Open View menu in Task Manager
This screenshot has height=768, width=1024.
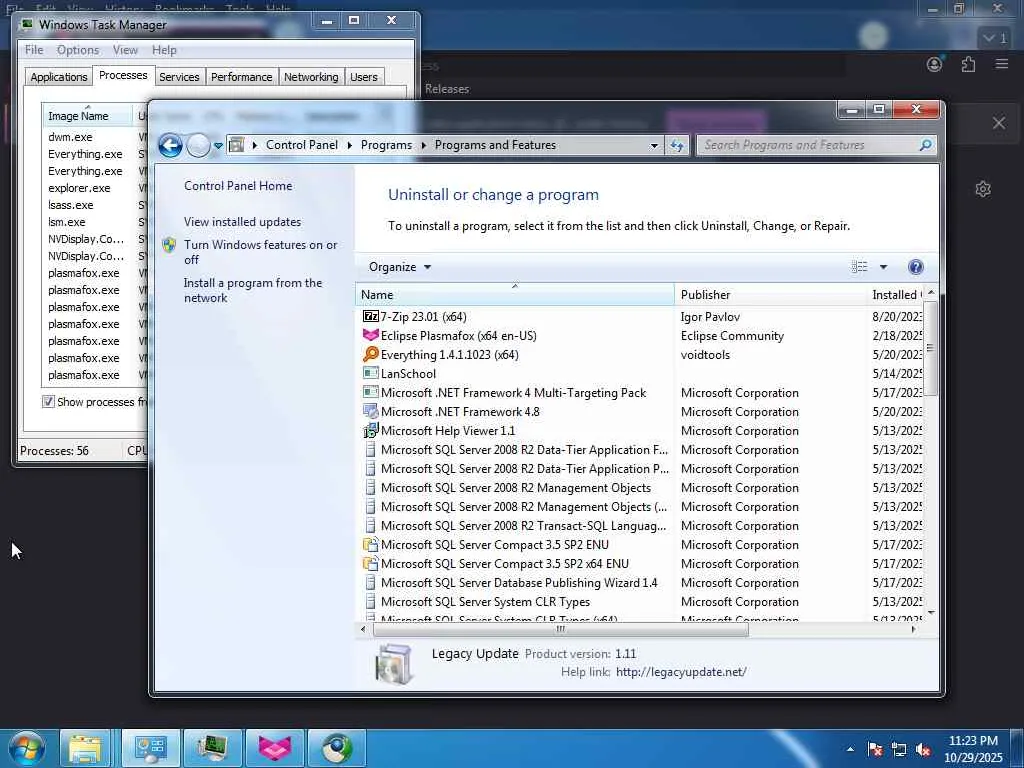125,50
